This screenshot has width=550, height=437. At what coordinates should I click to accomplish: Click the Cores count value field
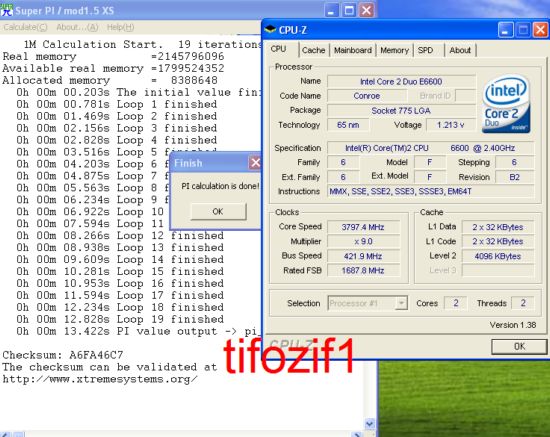point(455,303)
